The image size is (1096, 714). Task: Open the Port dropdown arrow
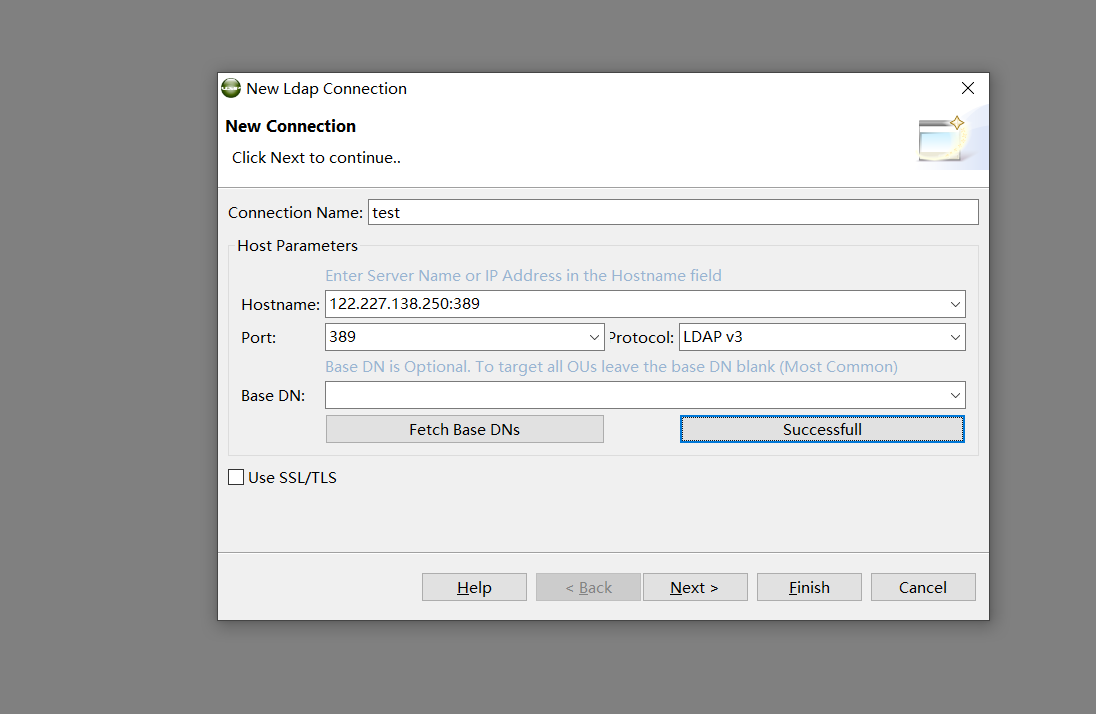click(x=594, y=337)
